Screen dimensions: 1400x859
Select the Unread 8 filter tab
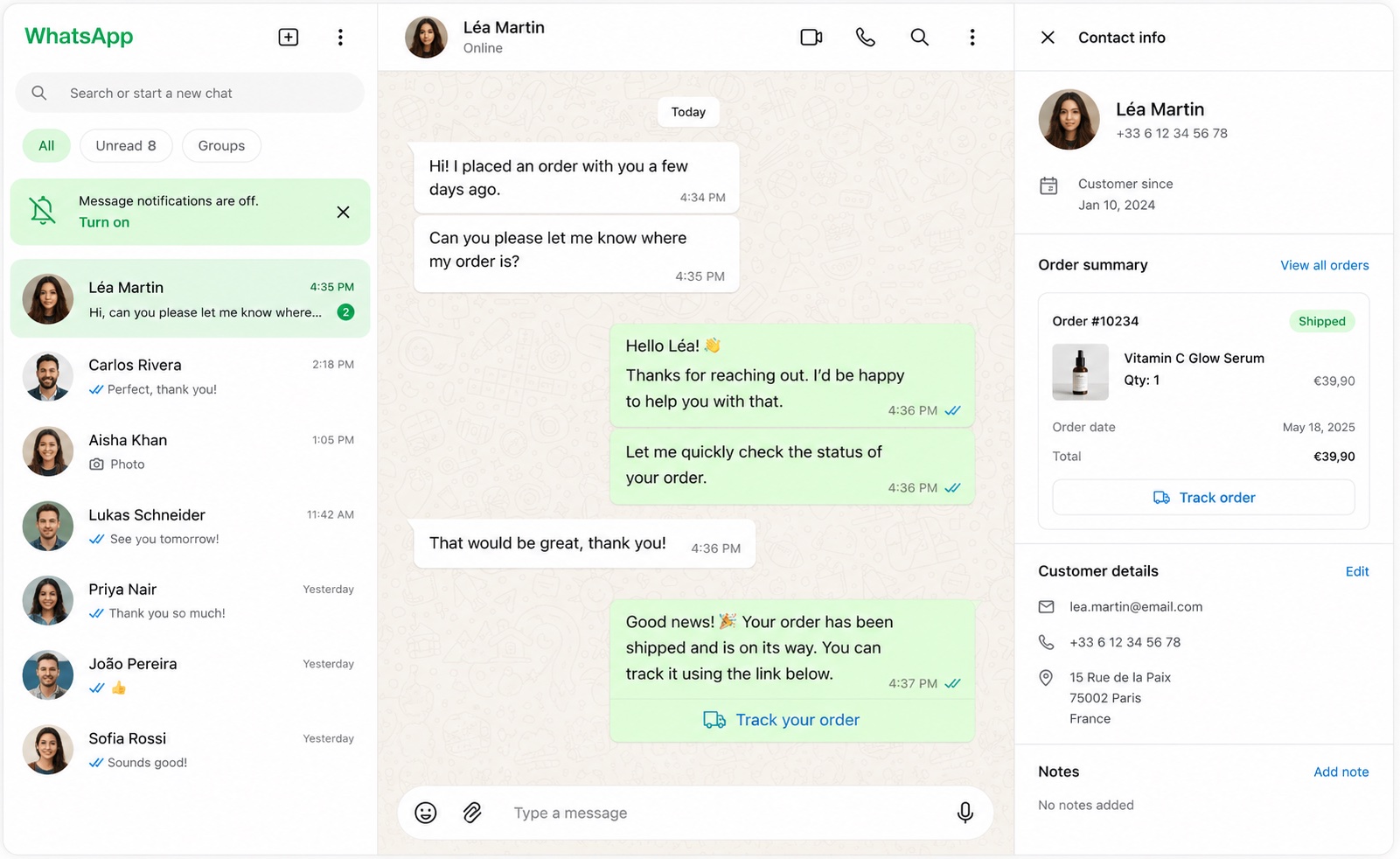(126, 145)
